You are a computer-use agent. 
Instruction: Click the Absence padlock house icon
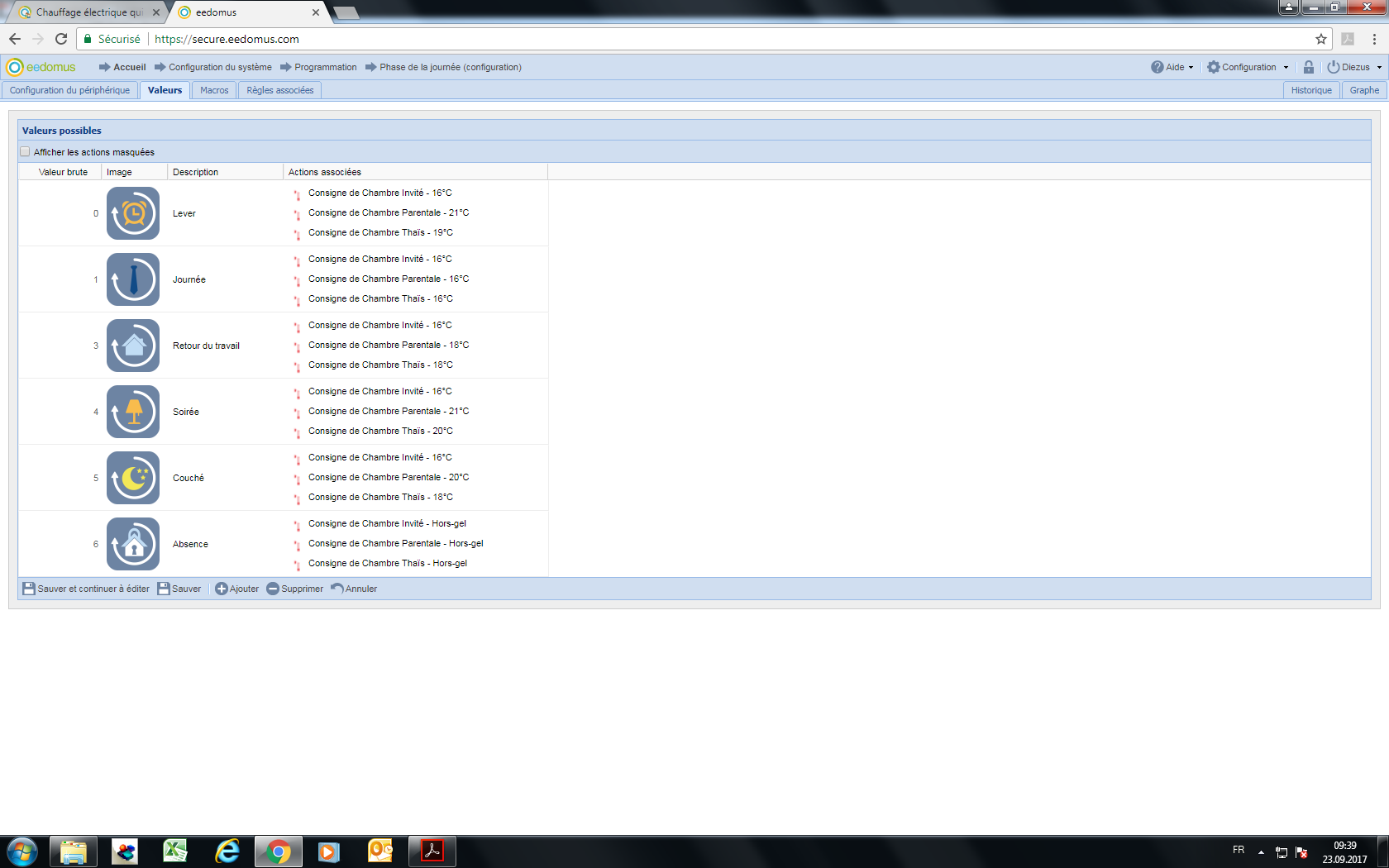click(132, 544)
